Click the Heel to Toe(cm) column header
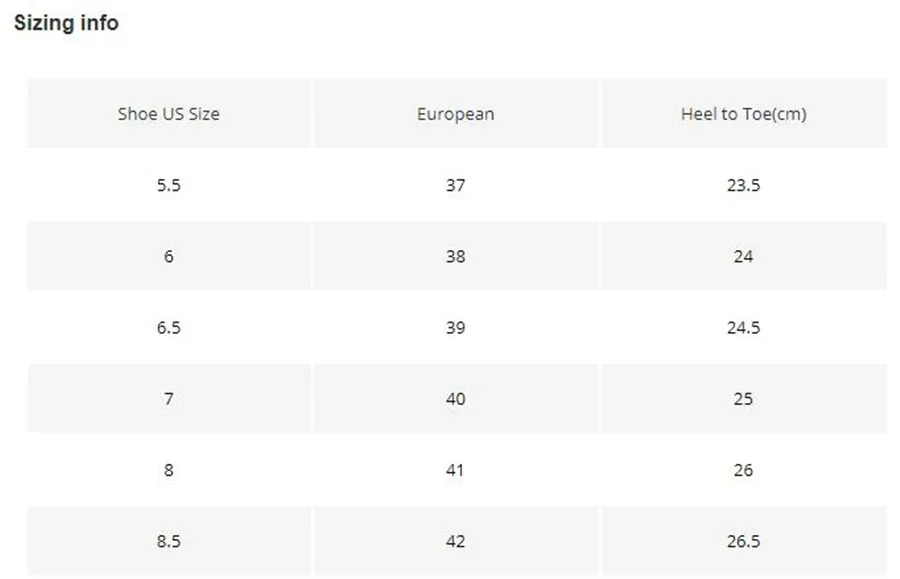The image size is (900, 579). pyautogui.click(x=743, y=114)
